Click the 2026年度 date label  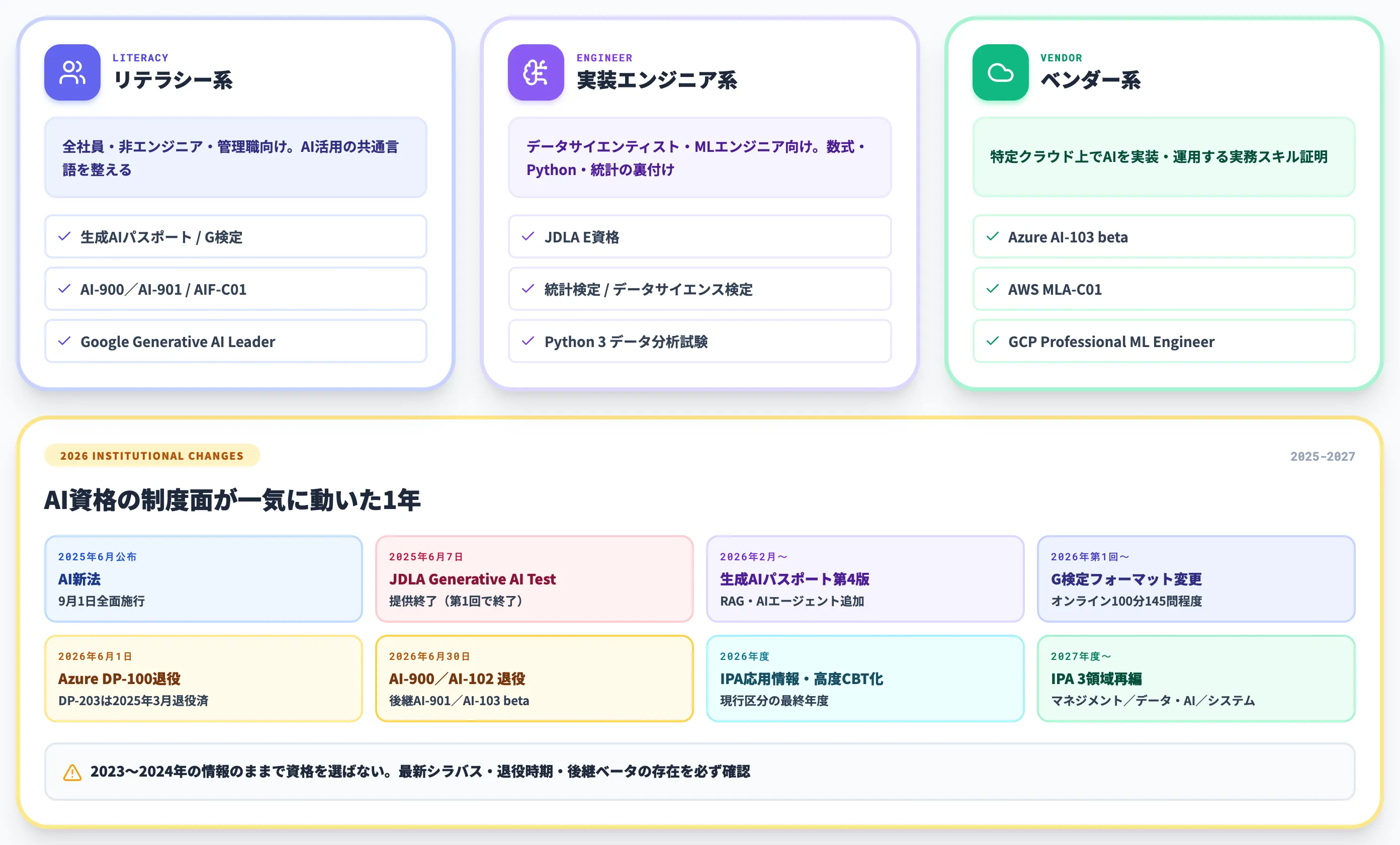pyautogui.click(x=744, y=656)
